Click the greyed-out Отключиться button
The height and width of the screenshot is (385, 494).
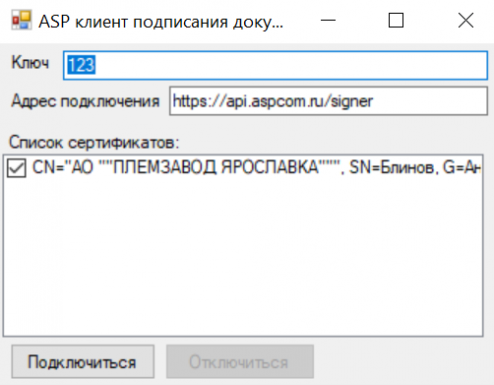240,362
